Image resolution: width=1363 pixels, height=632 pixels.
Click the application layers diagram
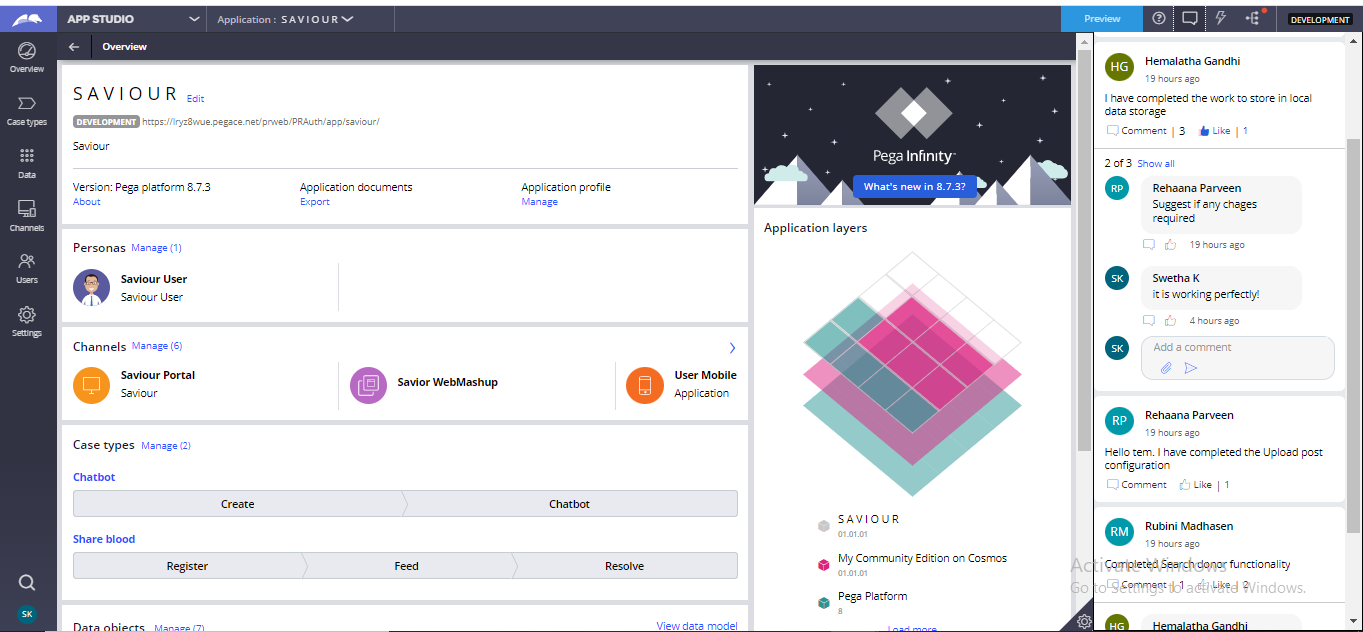pos(912,373)
